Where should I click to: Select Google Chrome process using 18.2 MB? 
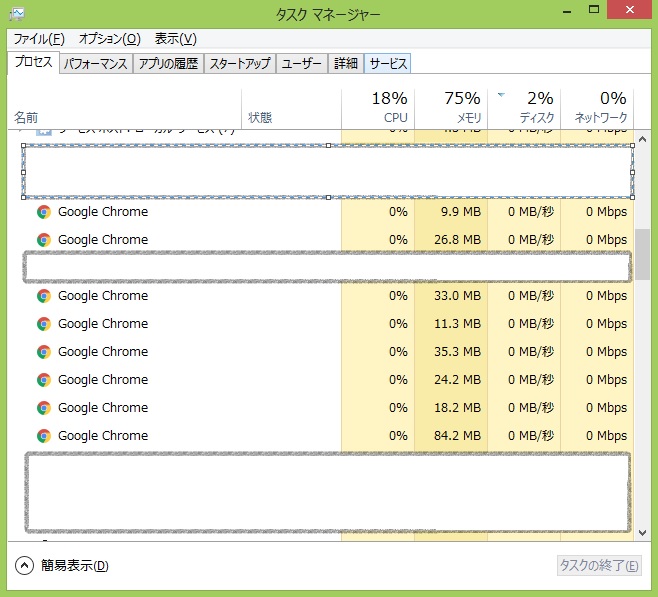pos(321,408)
